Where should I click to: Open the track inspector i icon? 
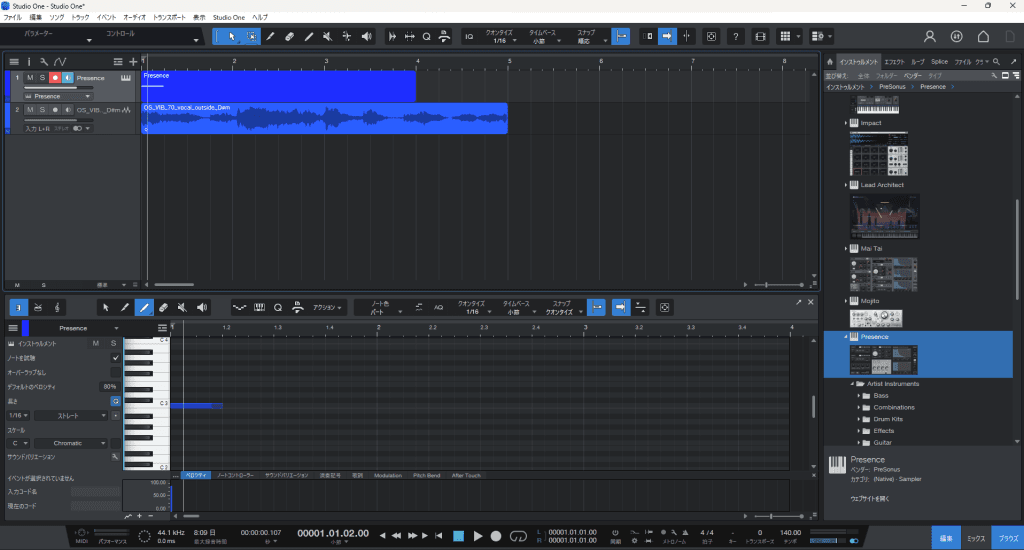tap(29, 61)
